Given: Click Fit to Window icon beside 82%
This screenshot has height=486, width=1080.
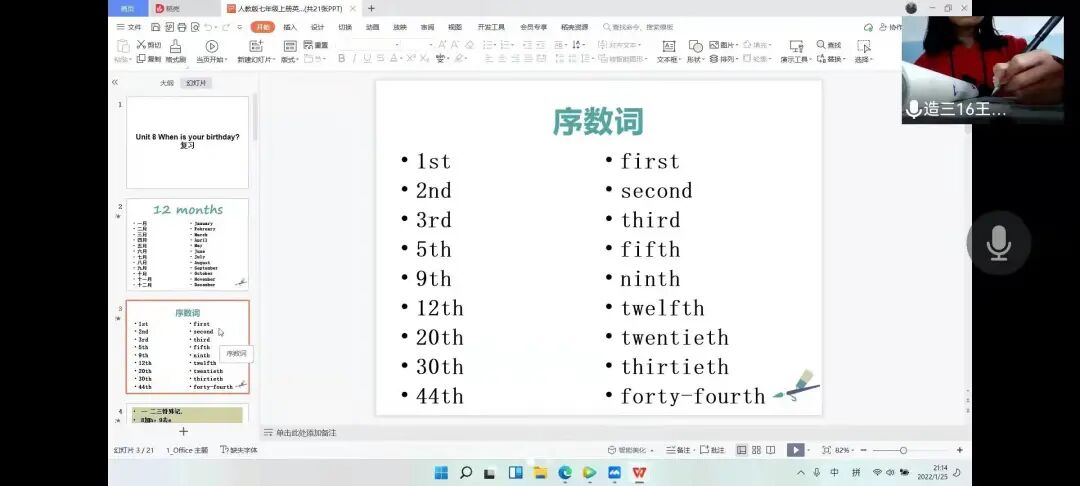Looking at the screenshot, I should pyautogui.click(x=827, y=450).
